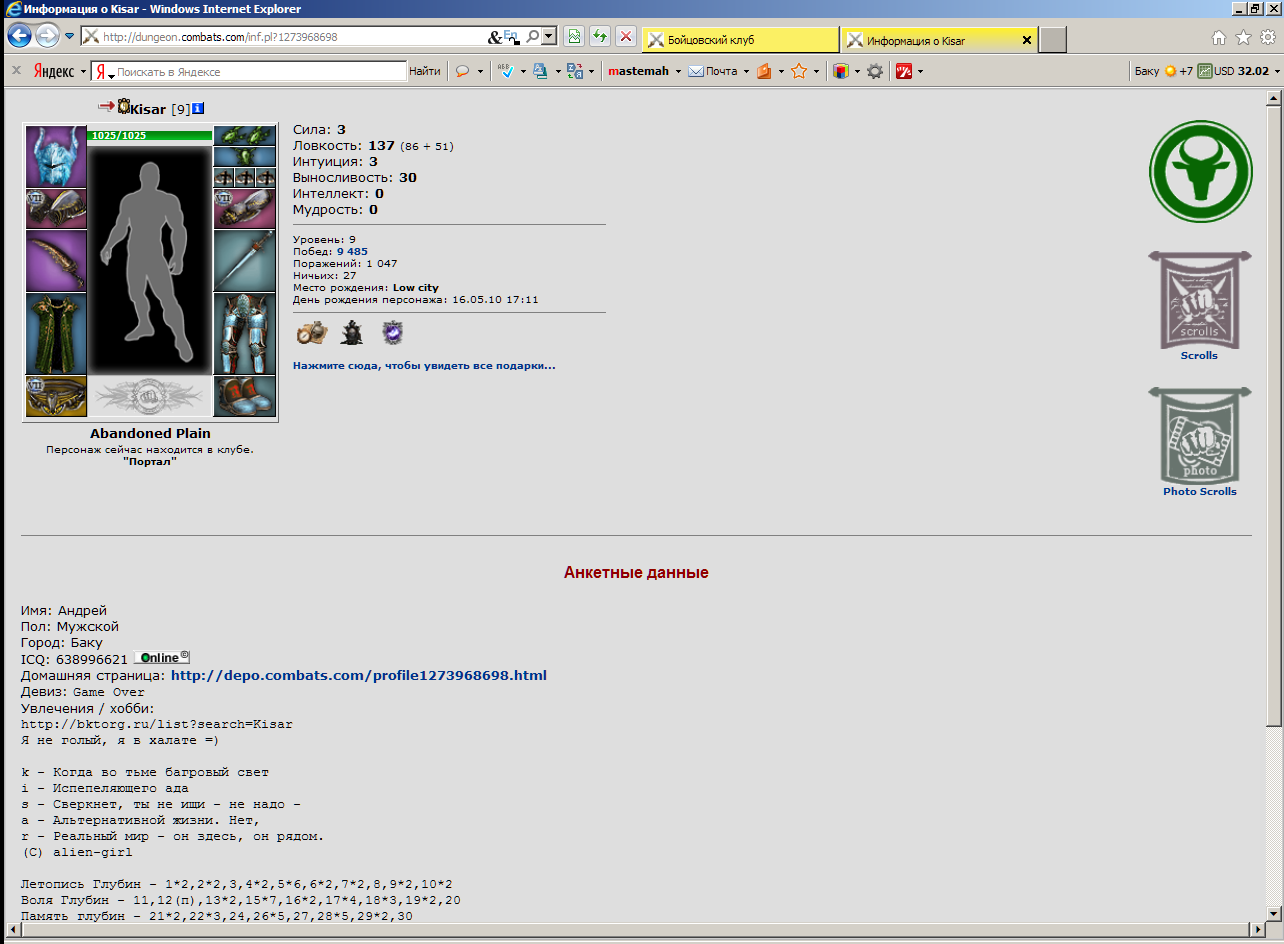Viewport: 1284px width, 944px height.
Task: Click the straight sword weapon slot
Action: [244, 261]
